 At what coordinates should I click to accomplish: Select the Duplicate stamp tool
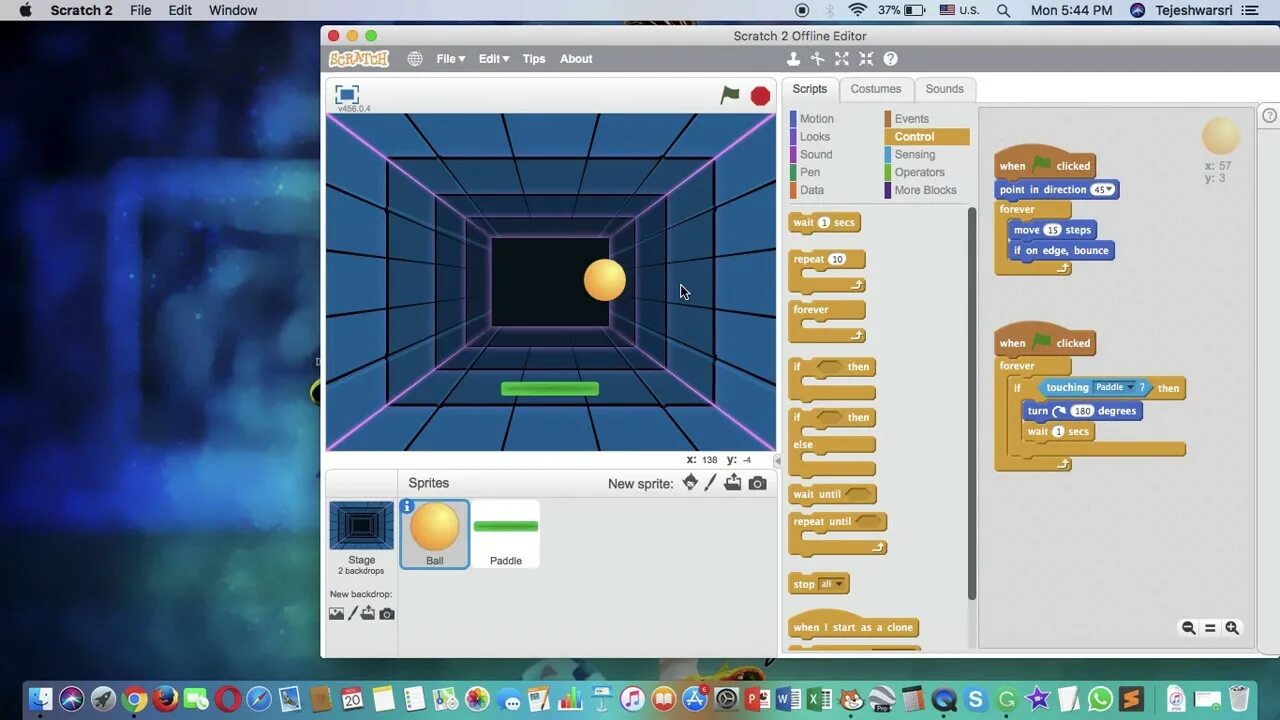pos(794,59)
